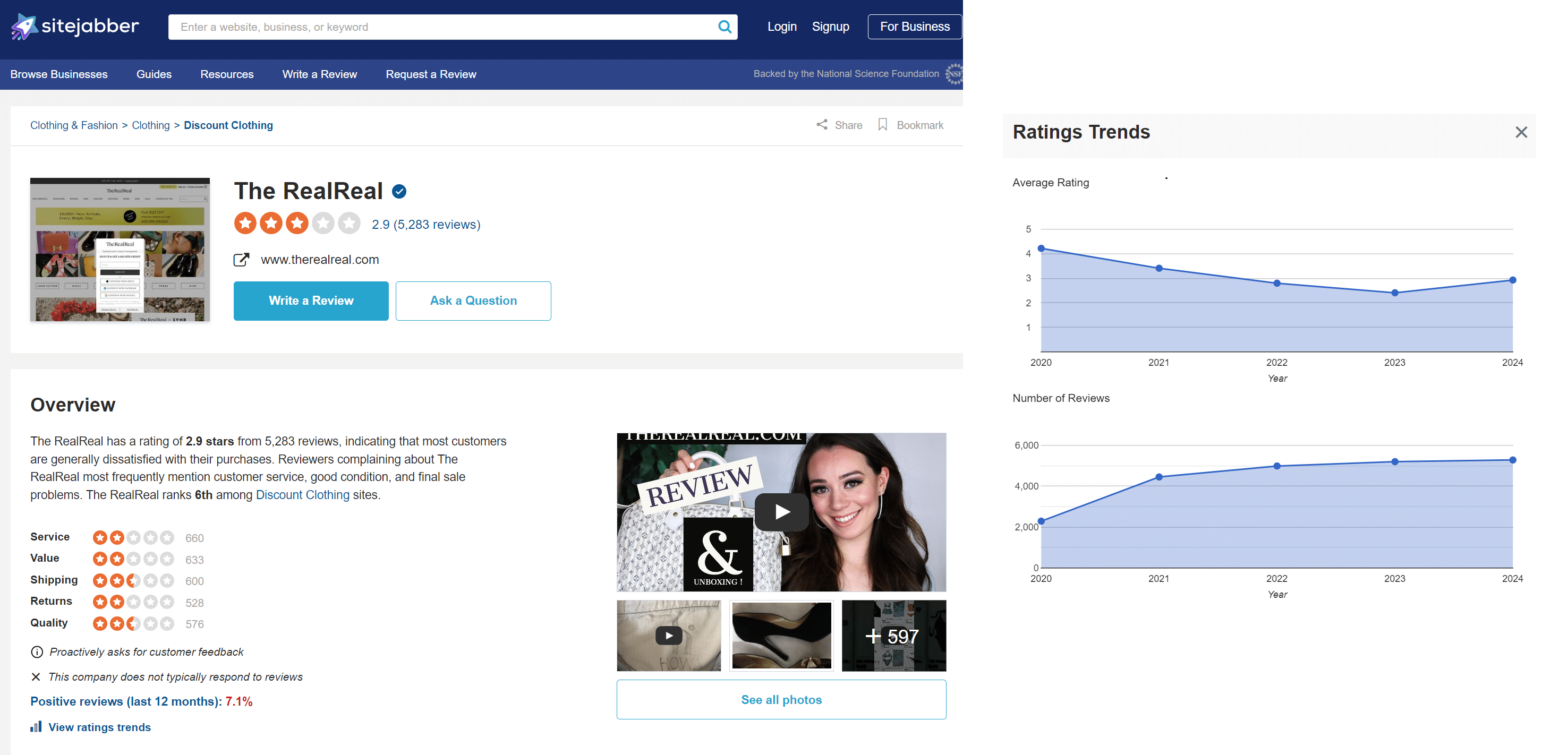
Task: Click the Shipping star rating
Action: pyautogui.click(x=133, y=580)
